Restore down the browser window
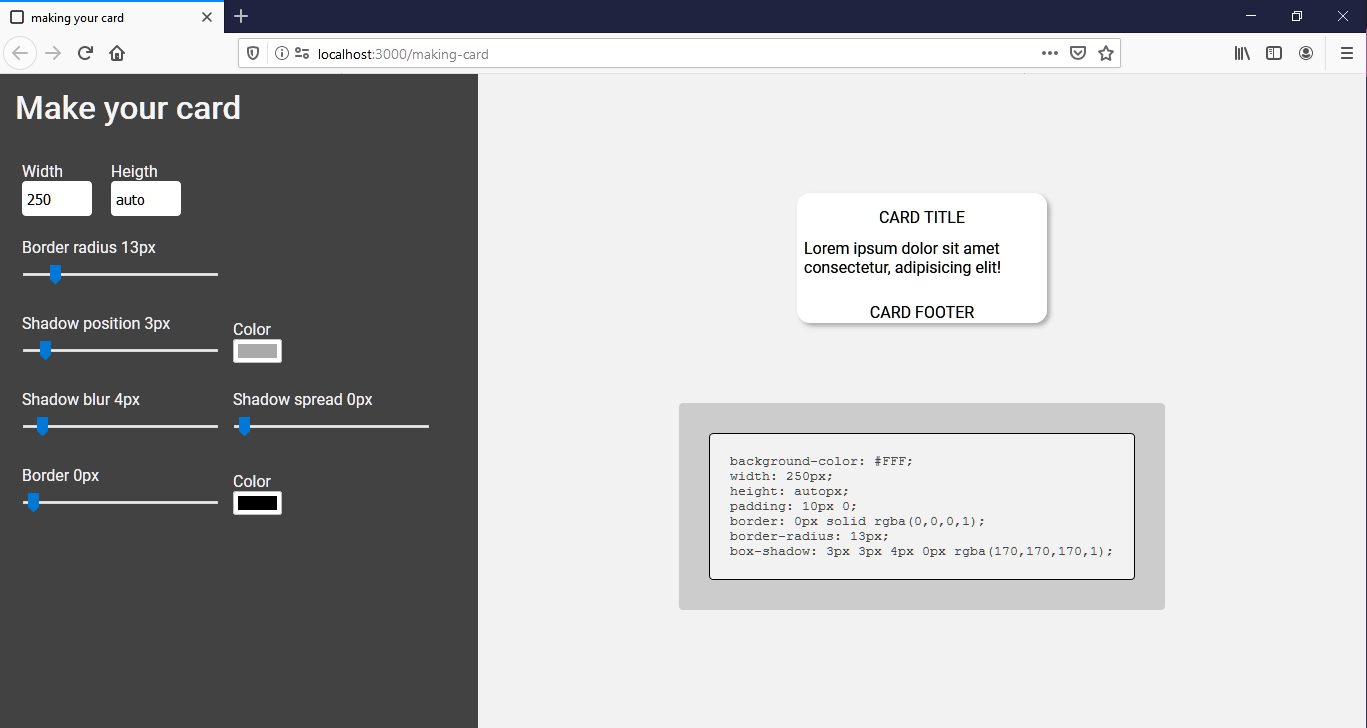 [1297, 16]
